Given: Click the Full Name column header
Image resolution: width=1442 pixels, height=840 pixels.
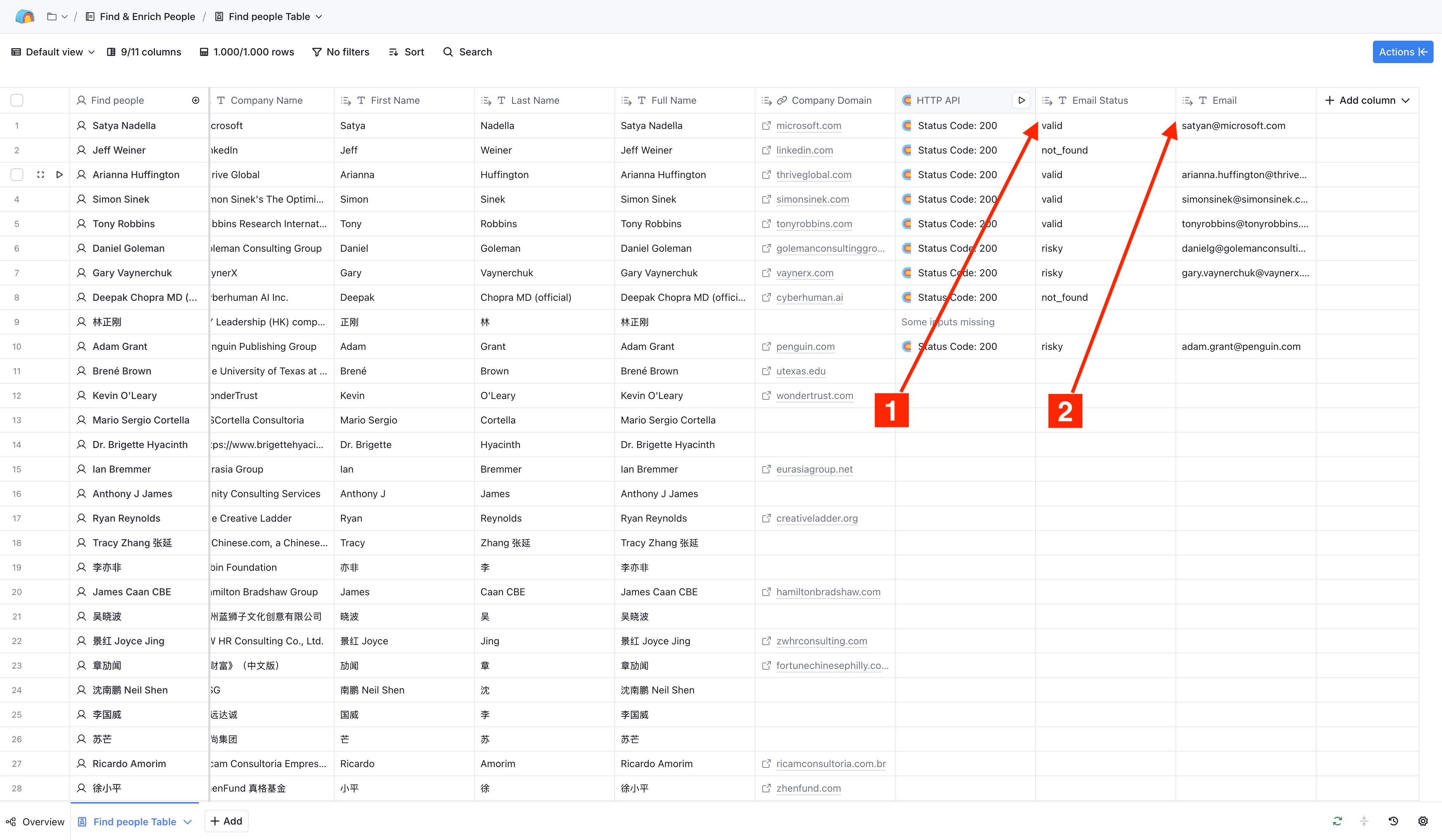Looking at the screenshot, I should point(685,100).
